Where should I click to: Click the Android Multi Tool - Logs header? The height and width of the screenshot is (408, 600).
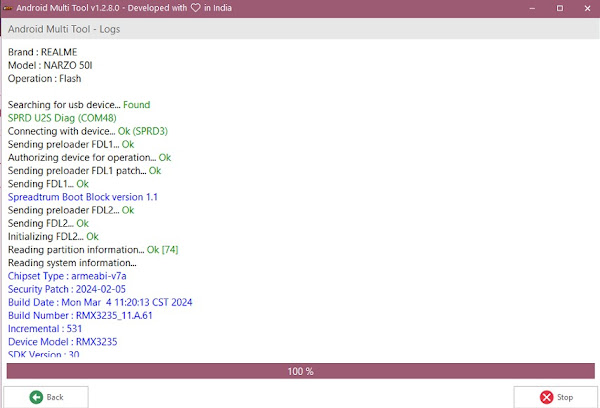point(65,29)
